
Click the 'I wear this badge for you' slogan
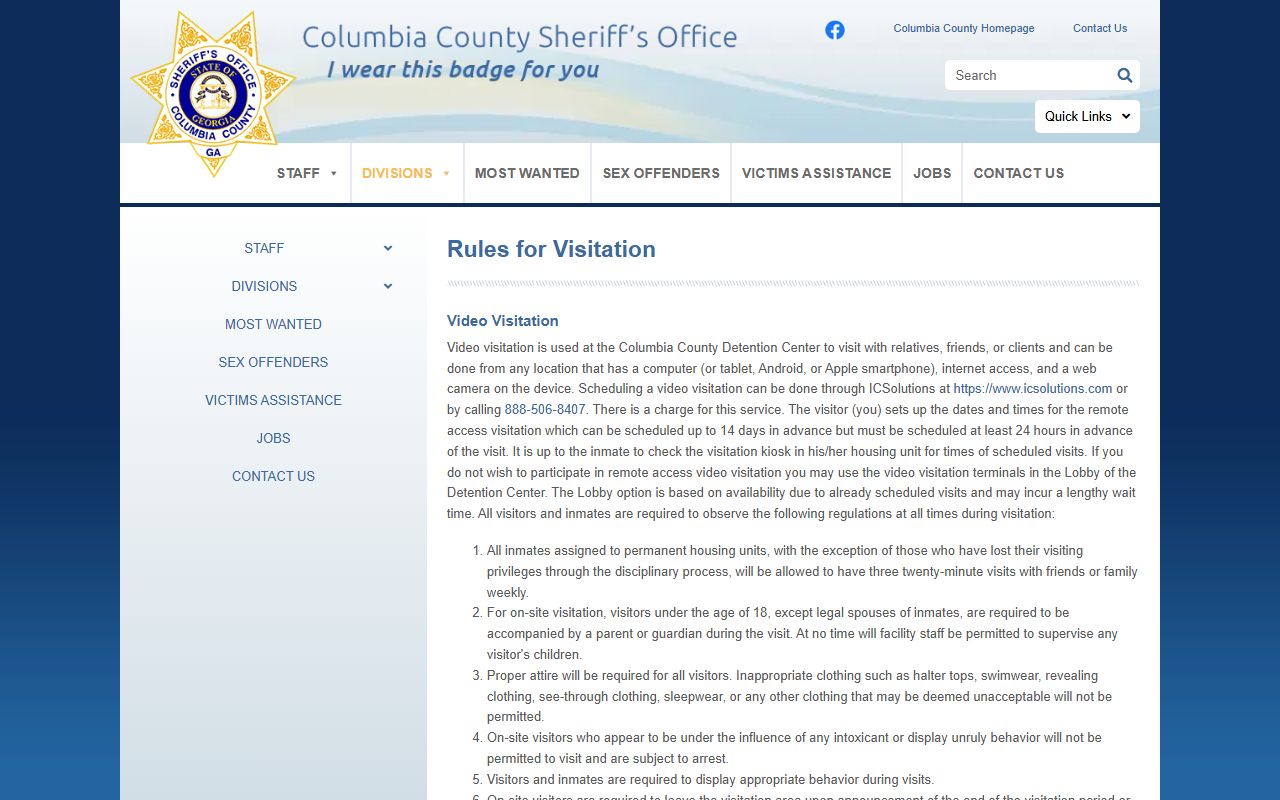(x=463, y=70)
